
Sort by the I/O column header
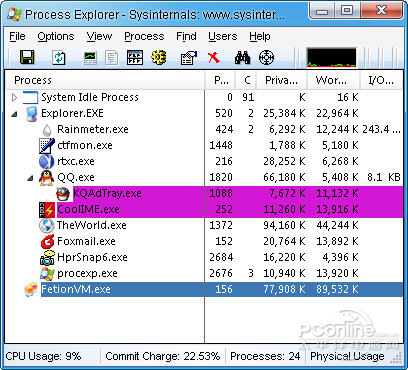[x=381, y=80]
